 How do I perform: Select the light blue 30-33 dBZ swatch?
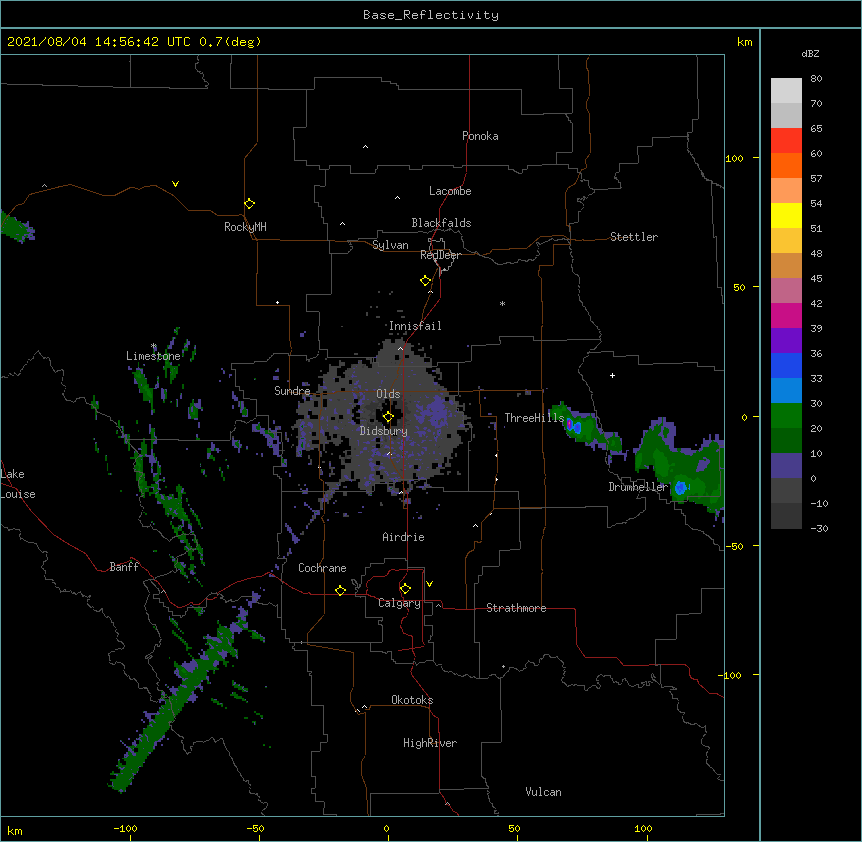click(x=786, y=391)
